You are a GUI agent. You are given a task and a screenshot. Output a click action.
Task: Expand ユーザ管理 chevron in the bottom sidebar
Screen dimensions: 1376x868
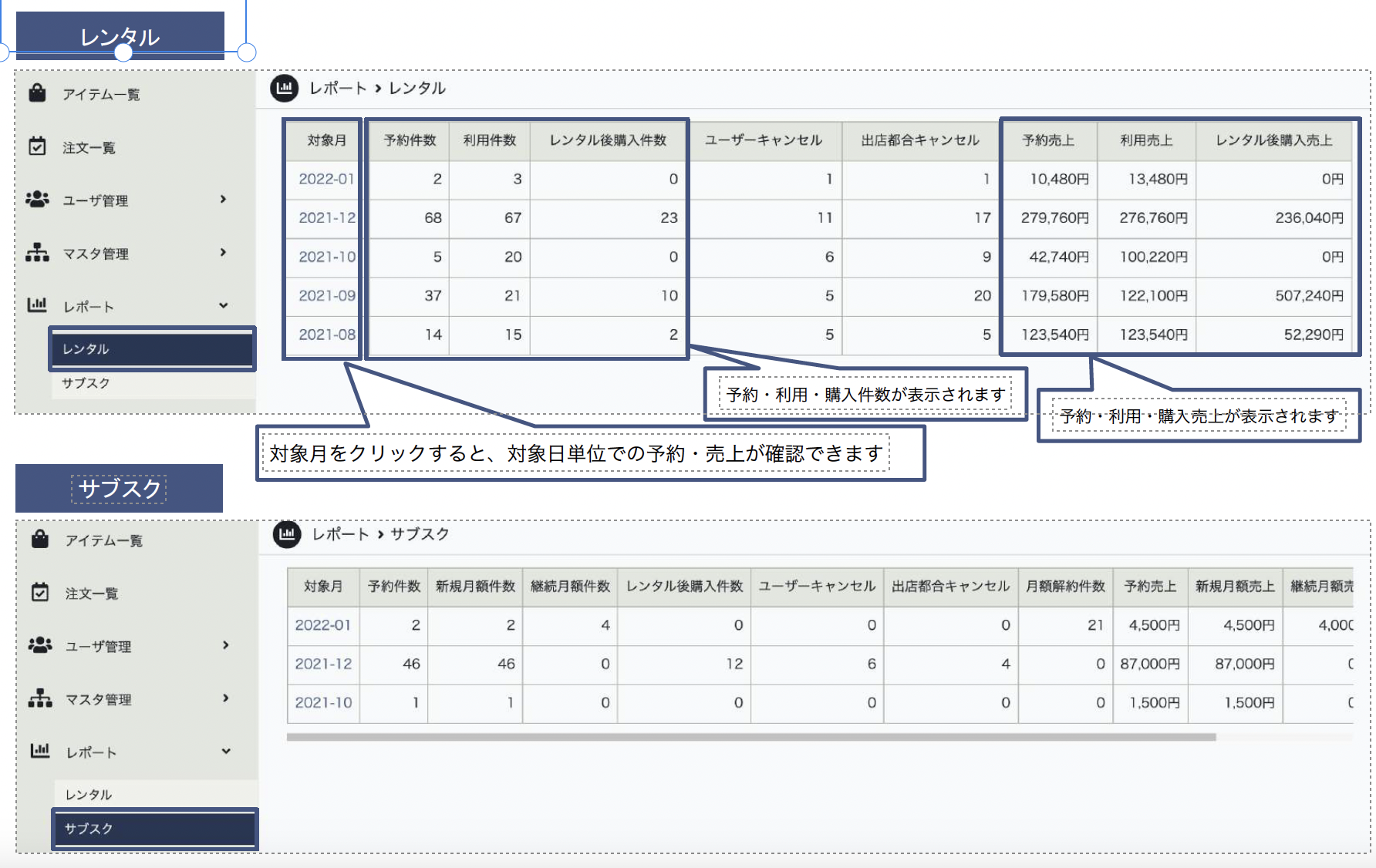pyautogui.click(x=225, y=646)
